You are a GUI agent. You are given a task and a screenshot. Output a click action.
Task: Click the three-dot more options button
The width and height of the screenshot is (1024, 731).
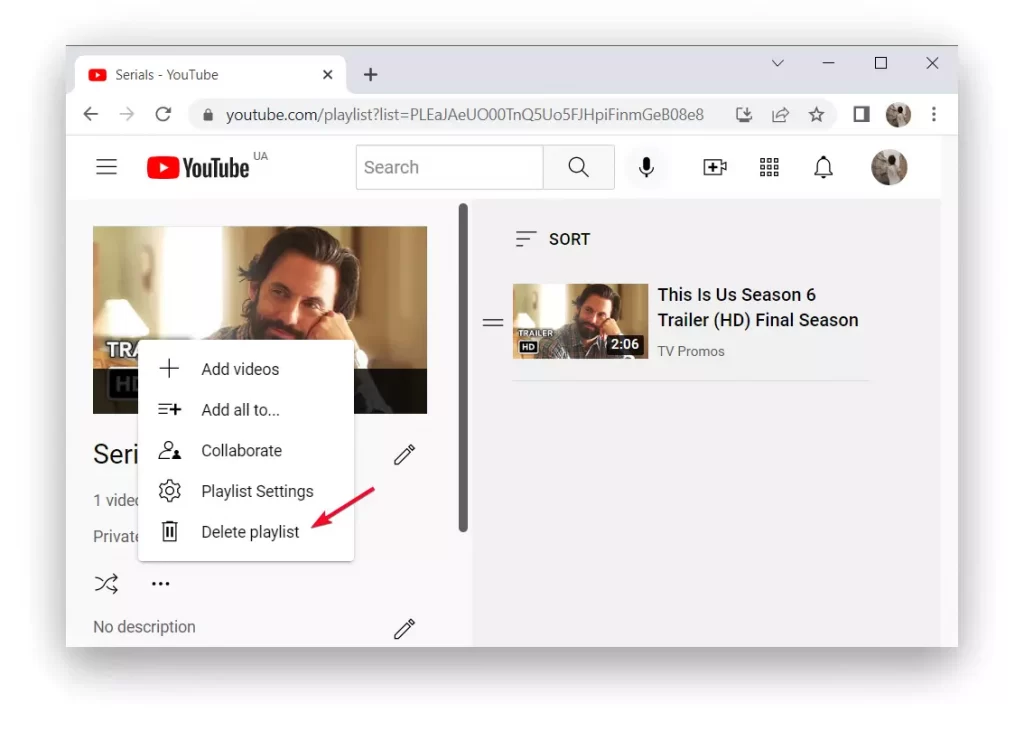click(x=161, y=583)
